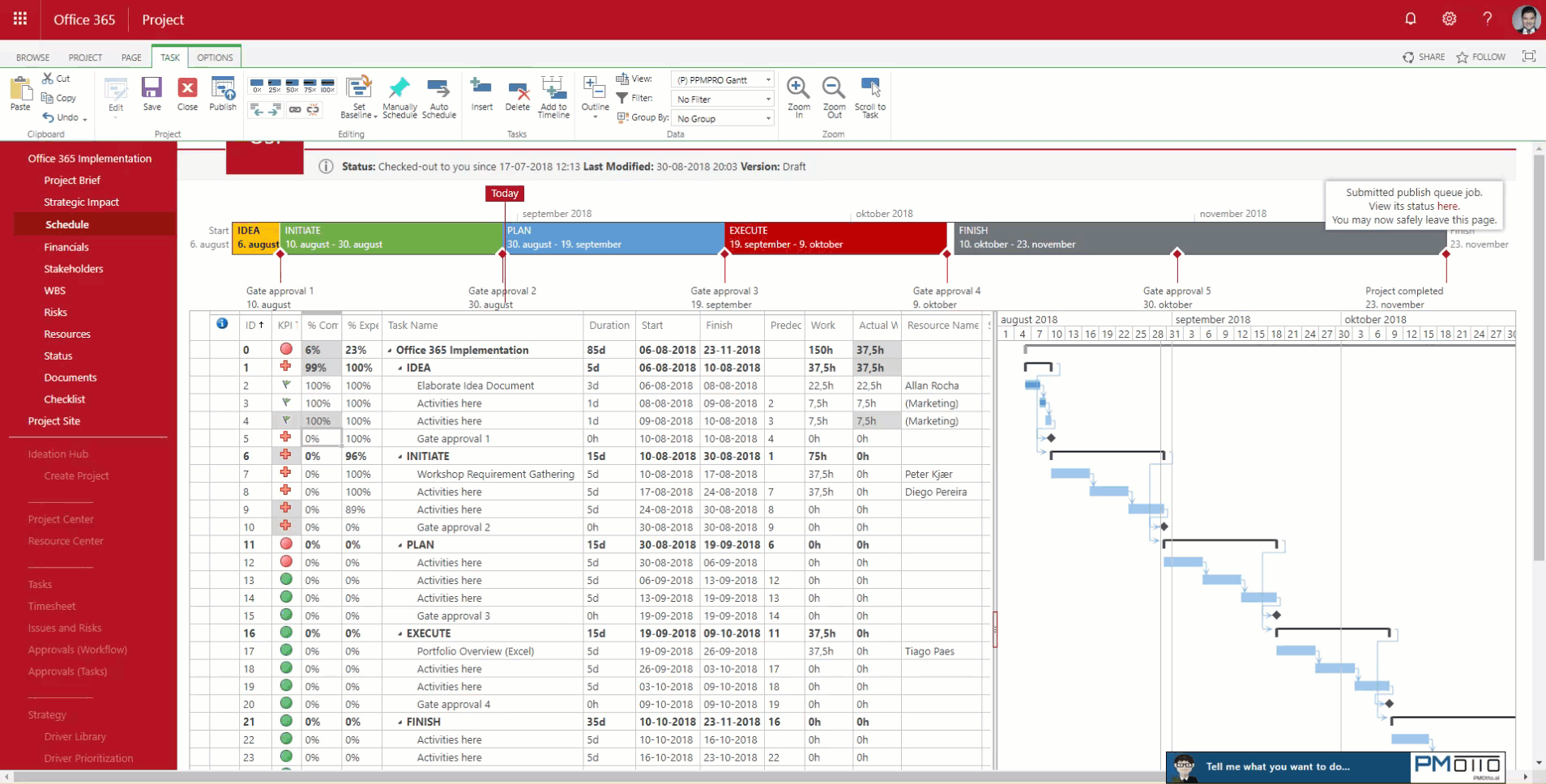The image size is (1546, 784).
Task: Mark task 100% complete
Action: [328, 85]
